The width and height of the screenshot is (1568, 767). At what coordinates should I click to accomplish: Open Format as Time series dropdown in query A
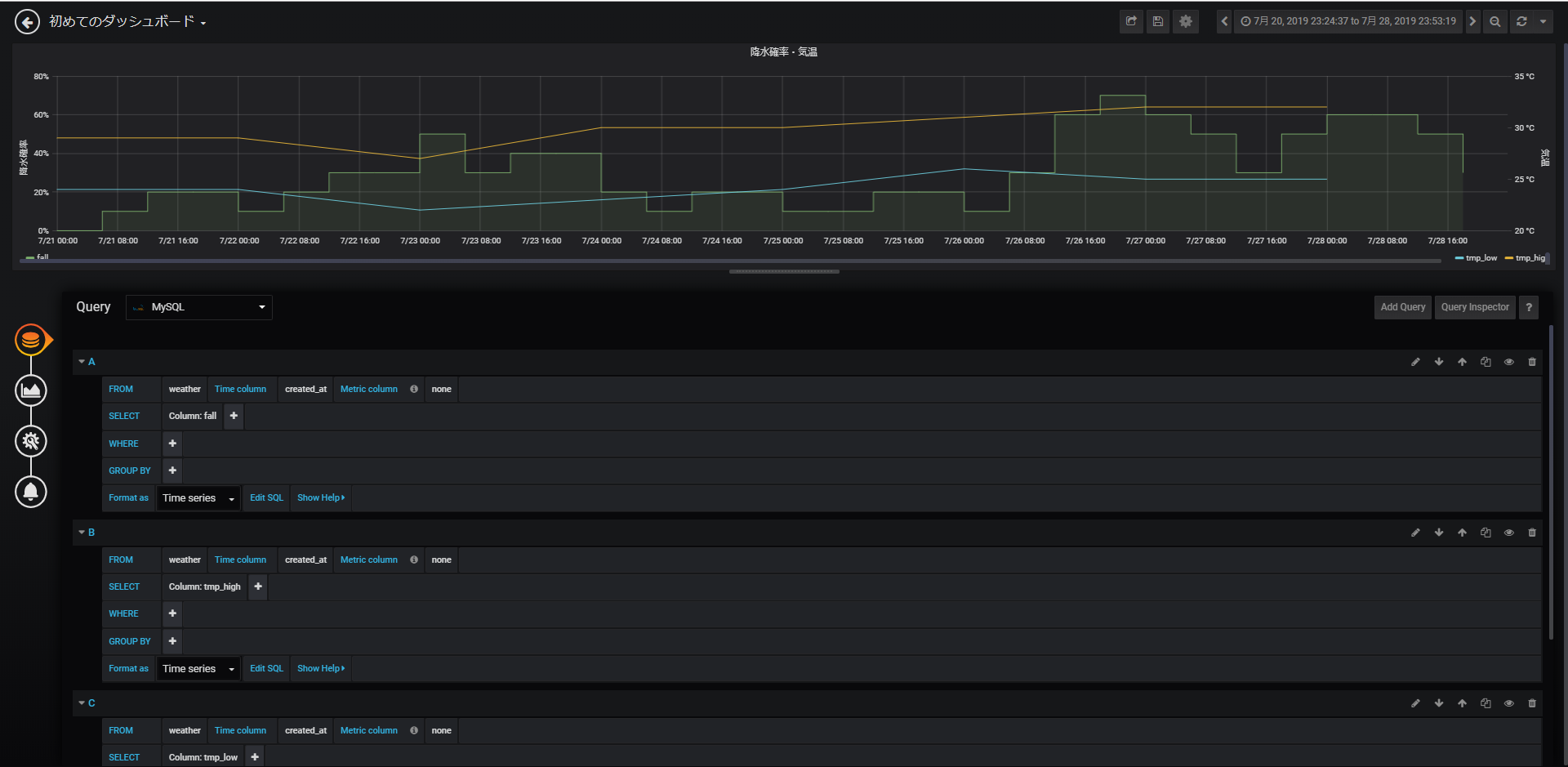pos(198,498)
